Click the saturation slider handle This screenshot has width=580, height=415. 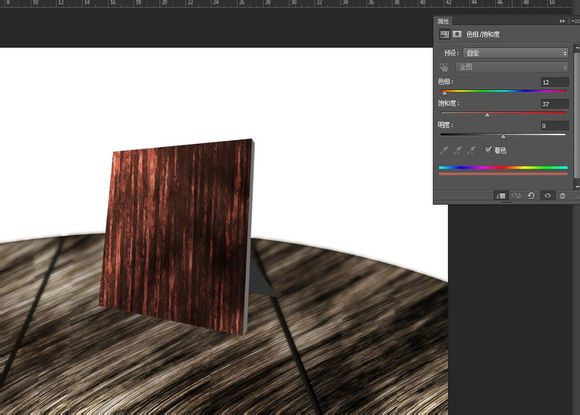pyautogui.click(x=487, y=115)
